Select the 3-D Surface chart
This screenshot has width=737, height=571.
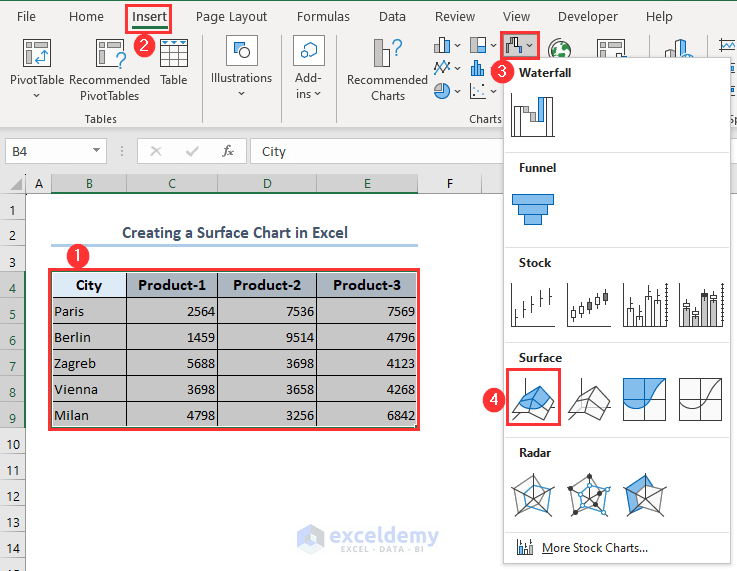[x=533, y=398]
